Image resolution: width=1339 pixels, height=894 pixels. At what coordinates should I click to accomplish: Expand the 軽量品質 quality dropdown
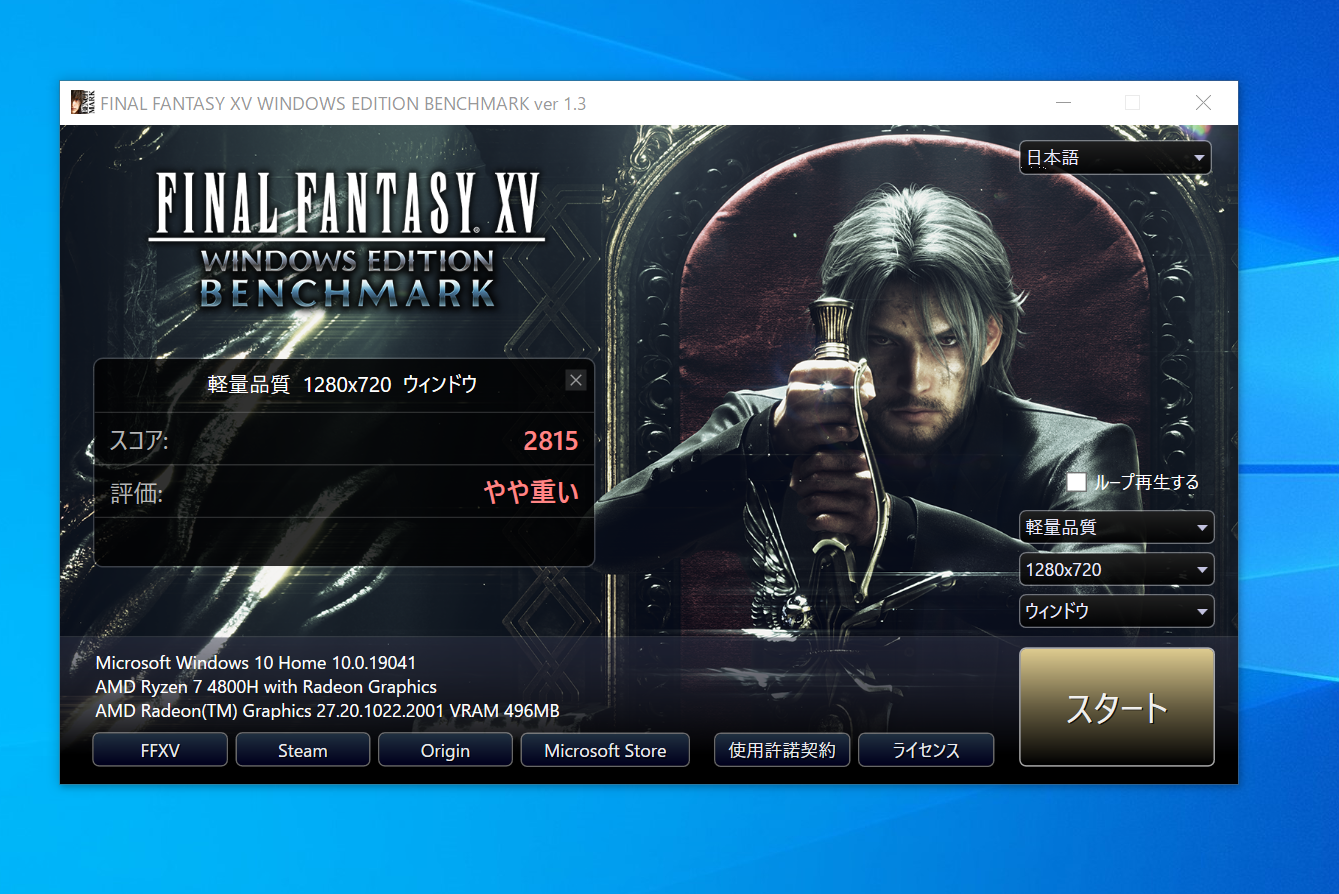1117,527
